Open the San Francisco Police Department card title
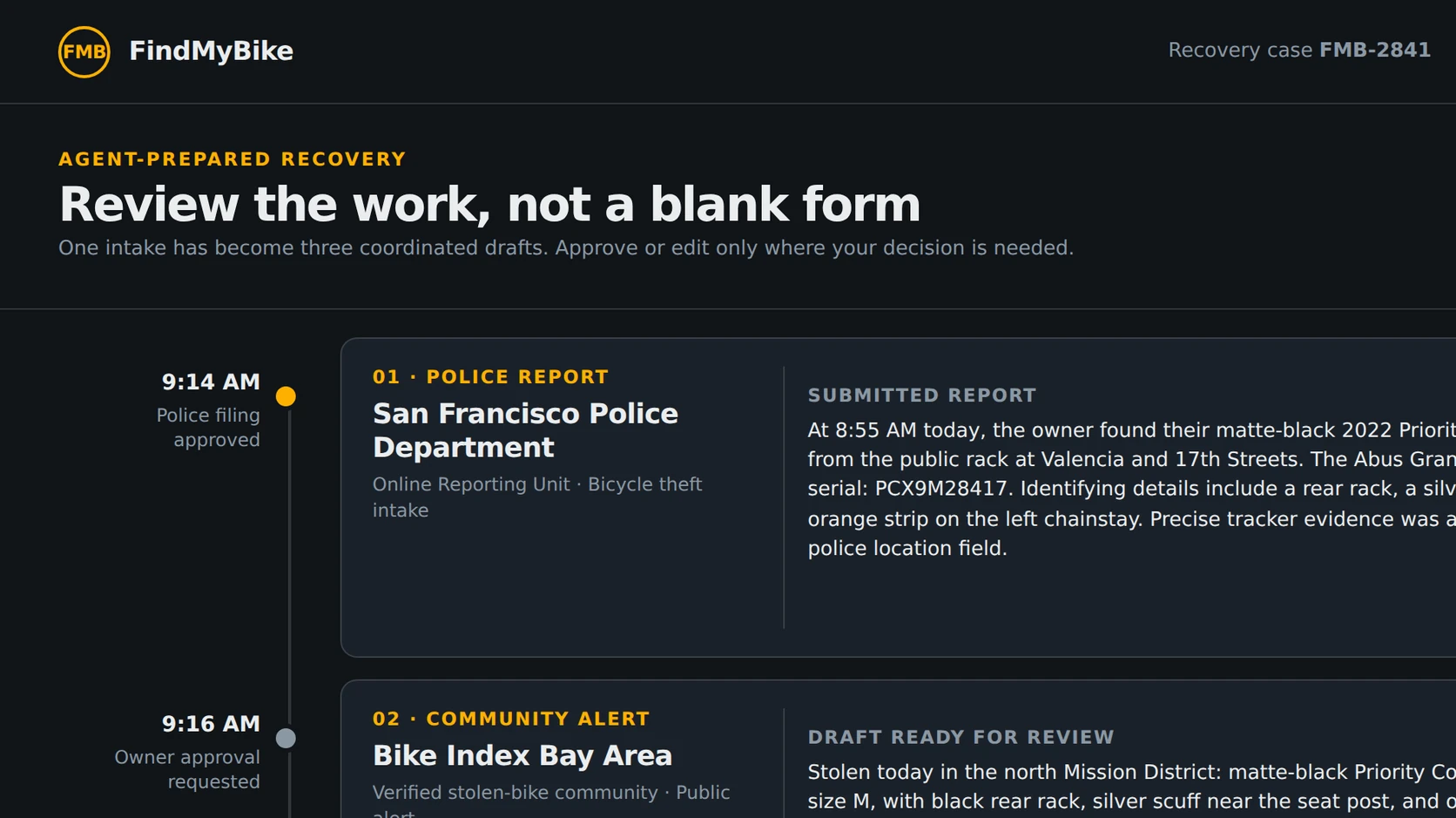1456x818 pixels. [525, 430]
